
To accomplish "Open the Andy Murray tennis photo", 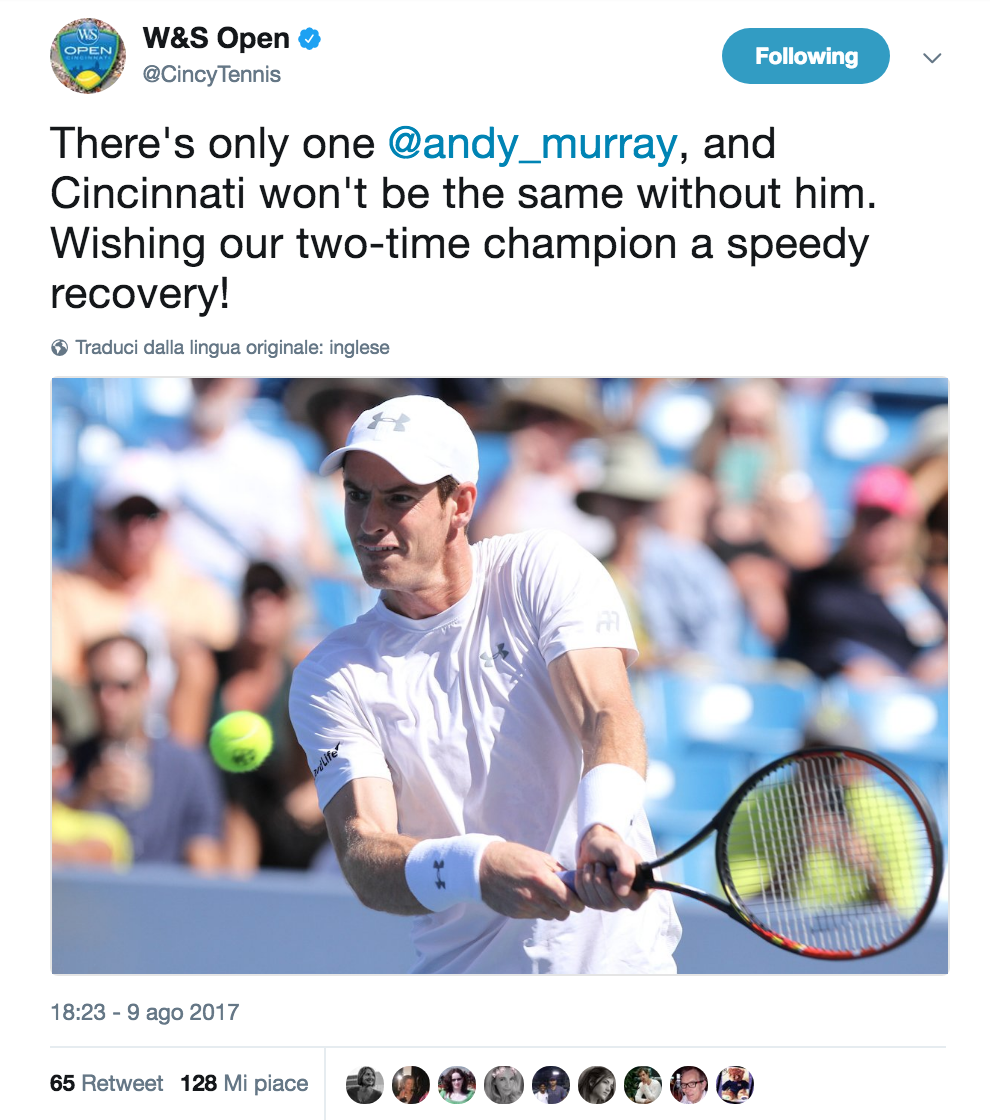I will click(x=500, y=675).
